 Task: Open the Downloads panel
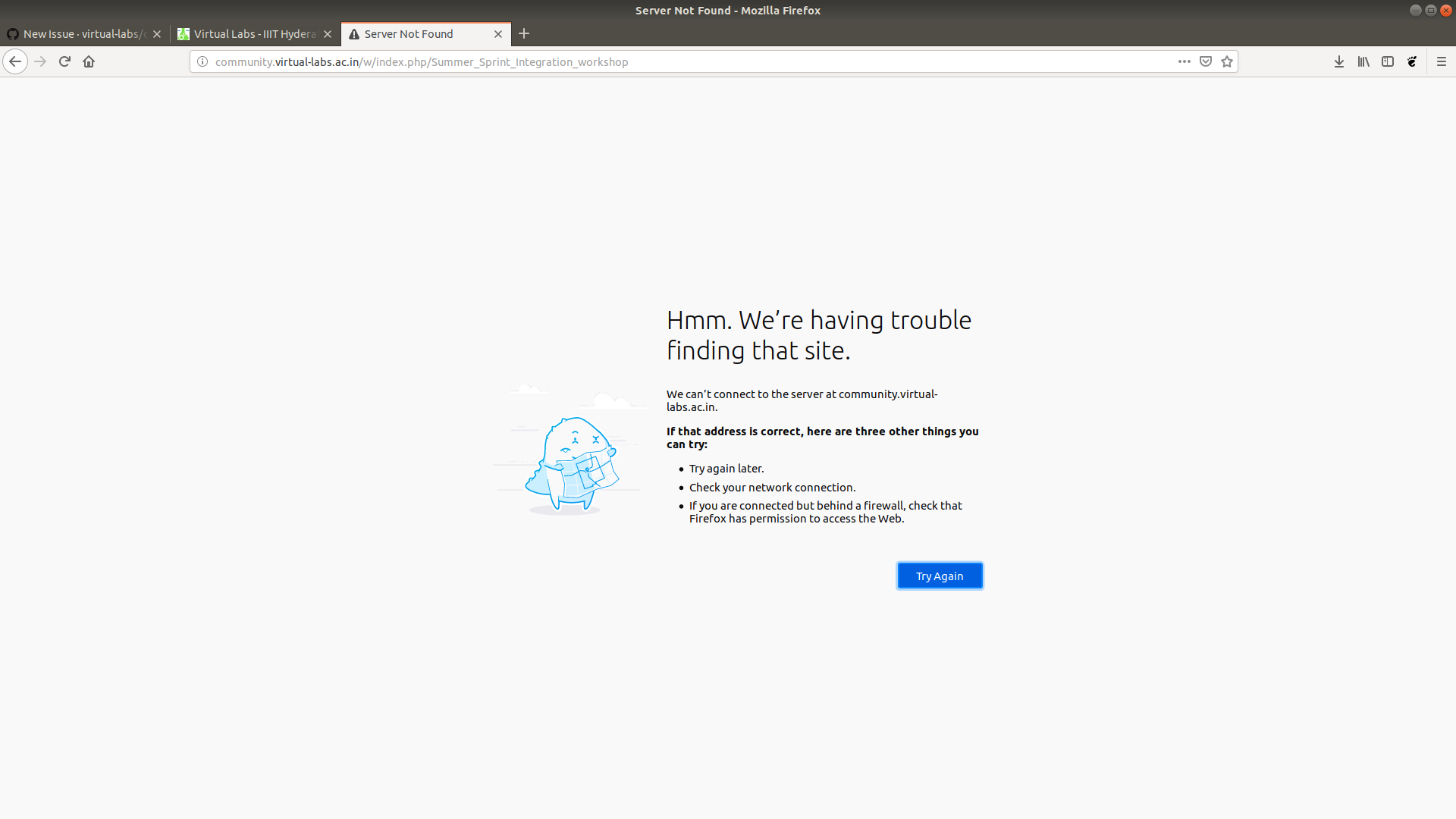tap(1339, 61)
